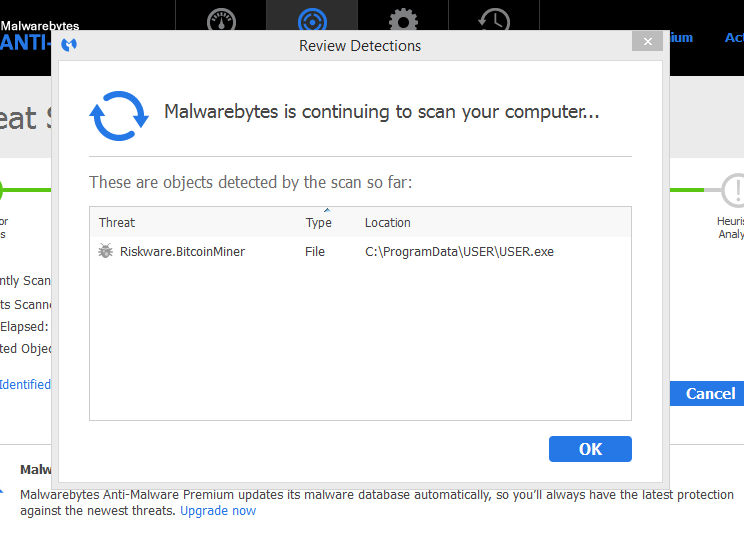Open the Settings gear icon tab

pos(403,19)
